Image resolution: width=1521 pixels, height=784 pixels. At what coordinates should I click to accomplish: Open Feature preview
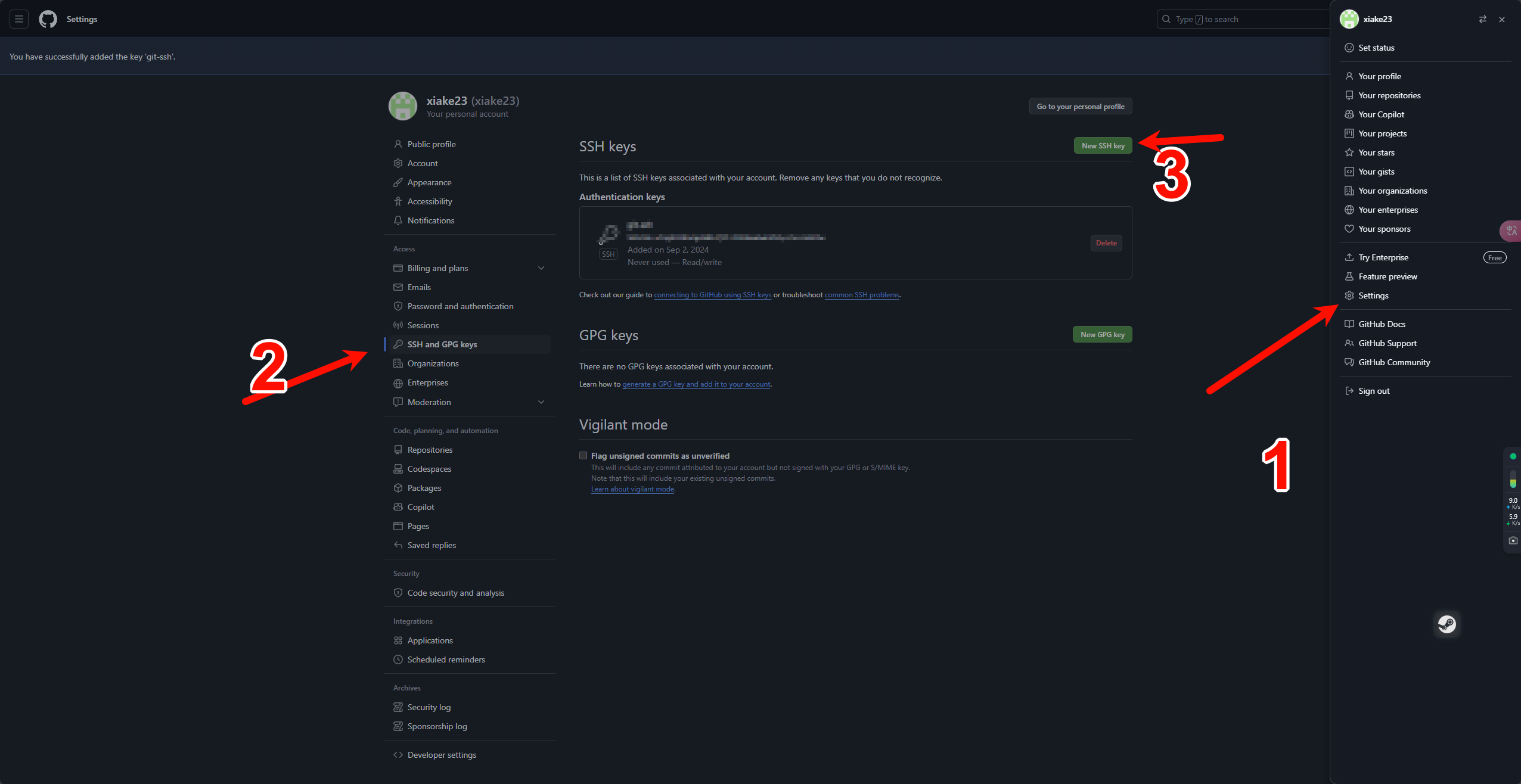tap(1425, 276)
